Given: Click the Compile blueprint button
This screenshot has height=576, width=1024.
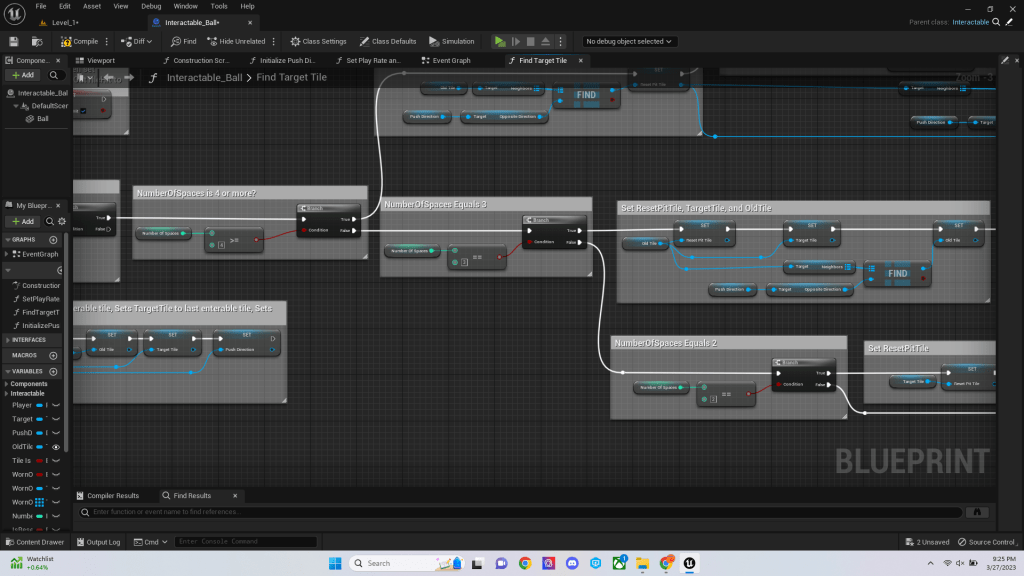Looking at the screenshot, I should [80, 41].
